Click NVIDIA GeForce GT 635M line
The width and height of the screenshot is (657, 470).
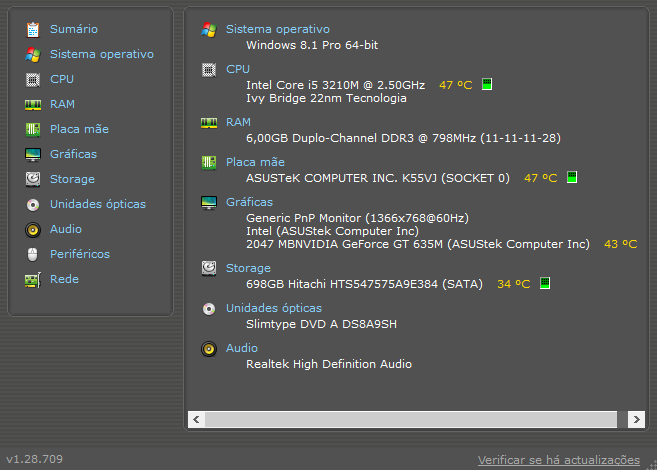pos(418,244)
